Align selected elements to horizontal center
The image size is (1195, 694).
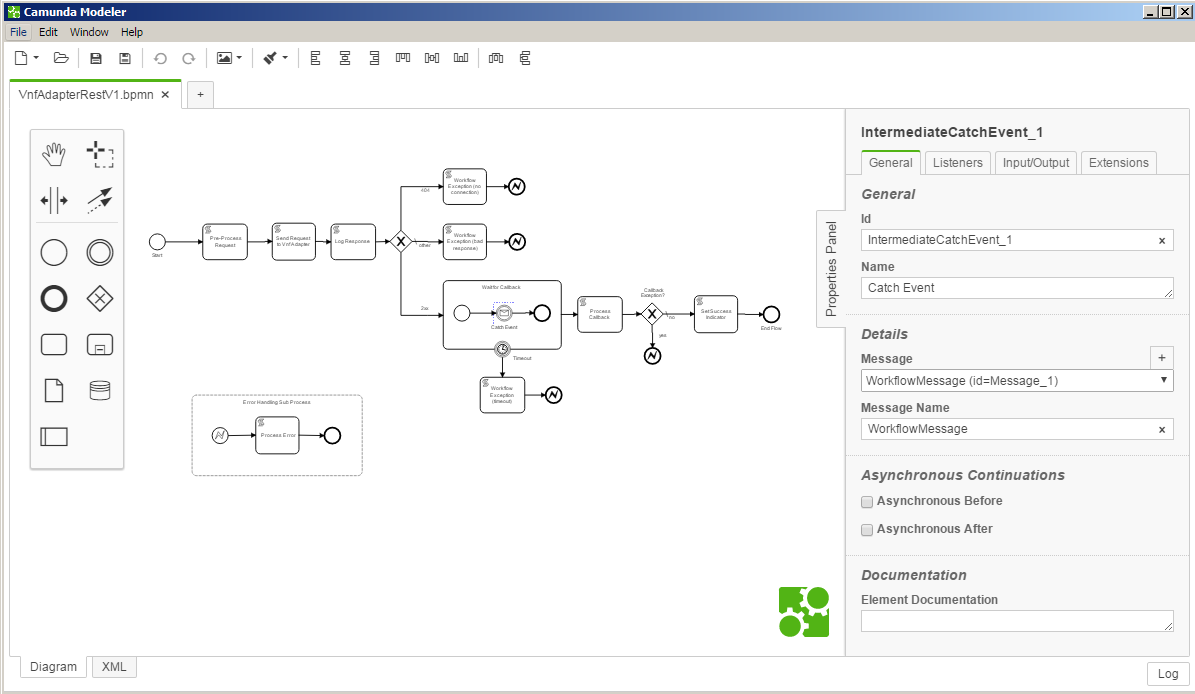pos(344,58)
